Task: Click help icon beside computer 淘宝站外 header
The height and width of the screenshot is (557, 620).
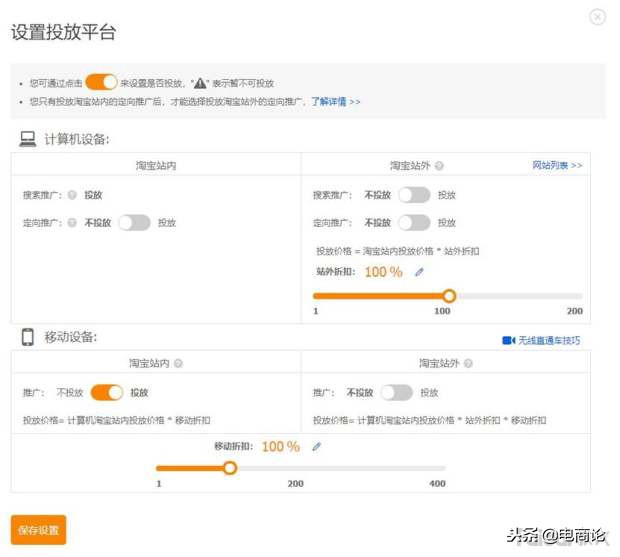Action: pyautogui.click(x=439, y=166)
